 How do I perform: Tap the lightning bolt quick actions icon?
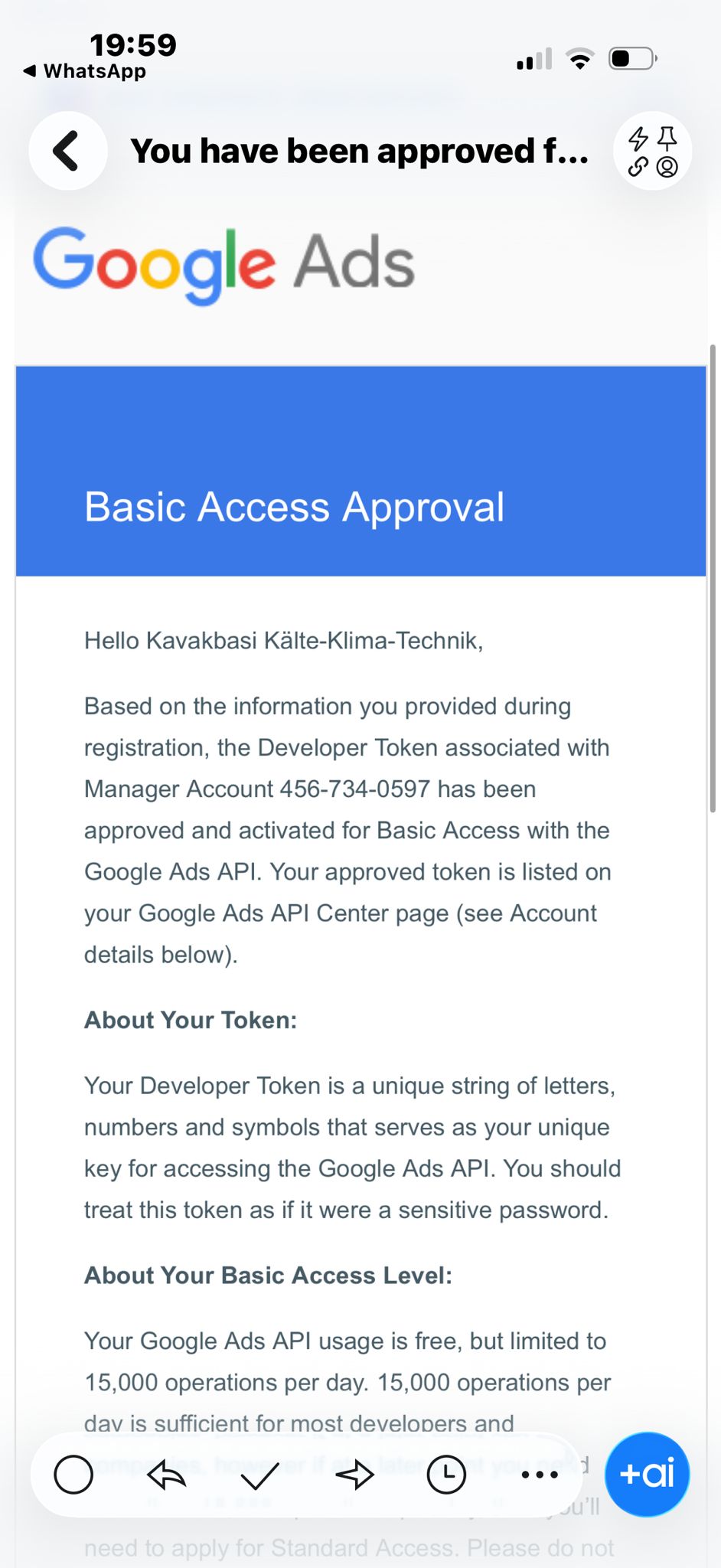click(638, 139)
